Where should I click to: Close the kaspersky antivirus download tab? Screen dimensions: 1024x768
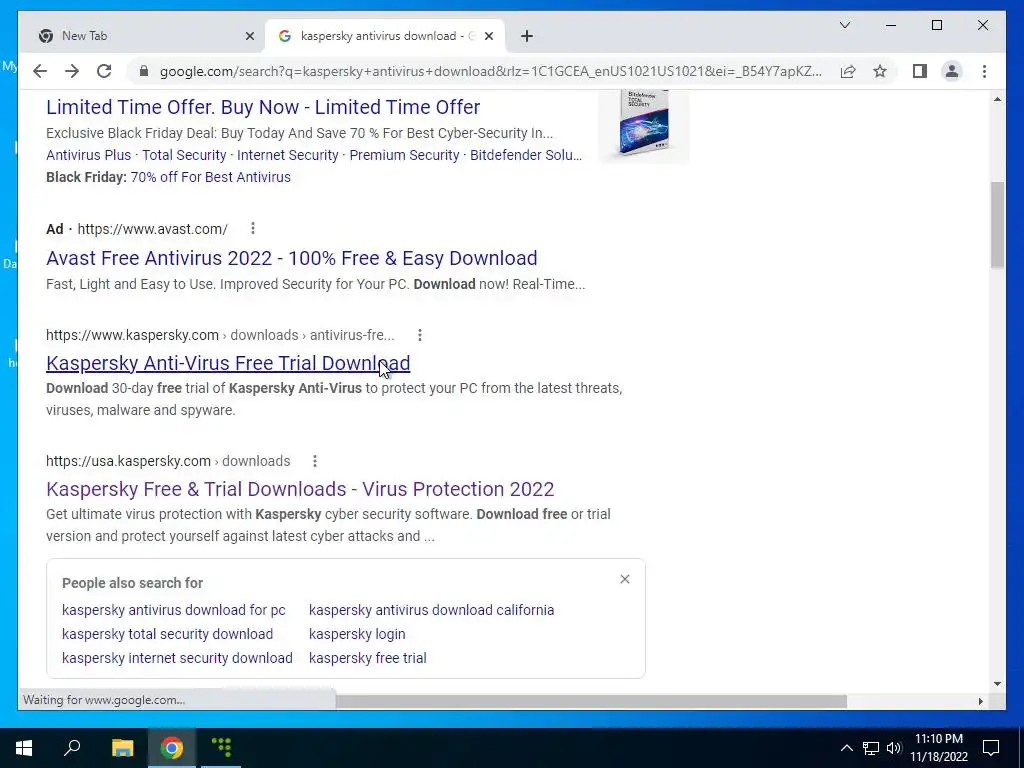click(x=488, y=37)
